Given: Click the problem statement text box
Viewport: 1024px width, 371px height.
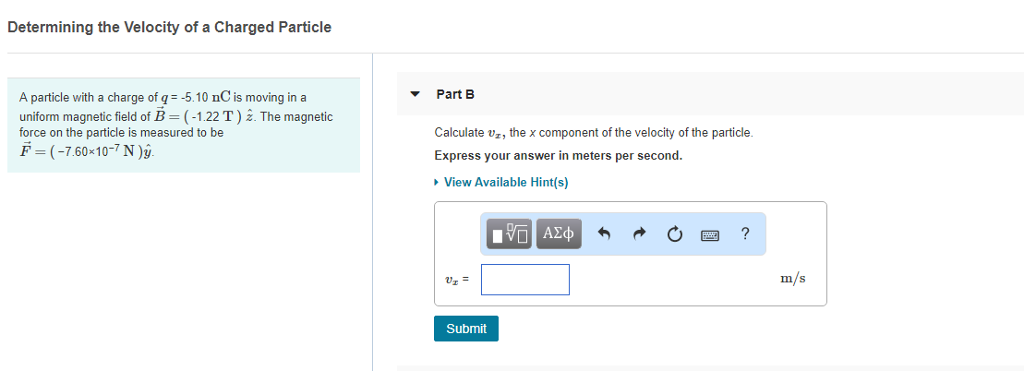Looking at the screenshot, I should click(x=184, y=125).
